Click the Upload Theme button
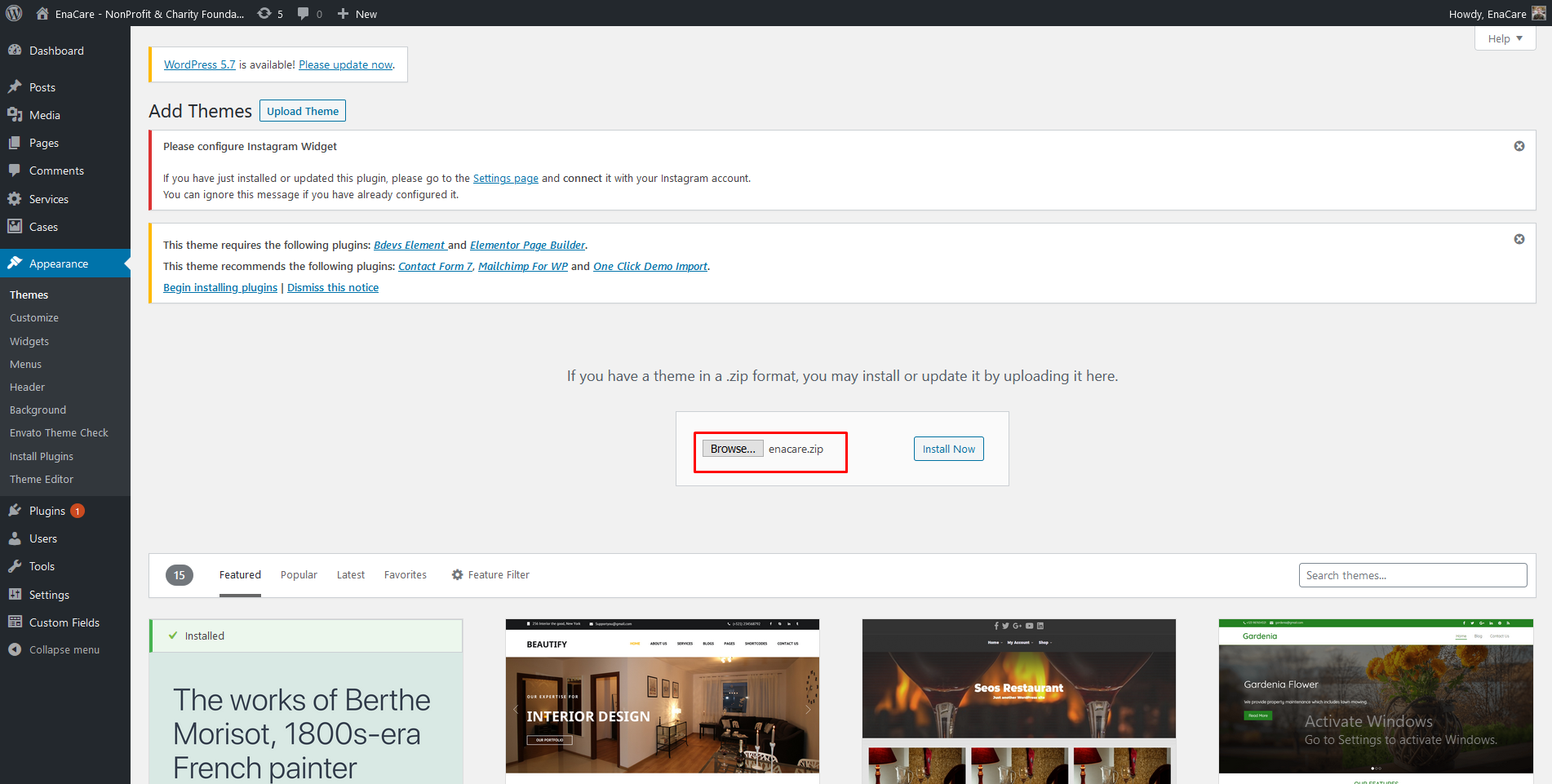 pyautogui.click(x=303, y=111)
